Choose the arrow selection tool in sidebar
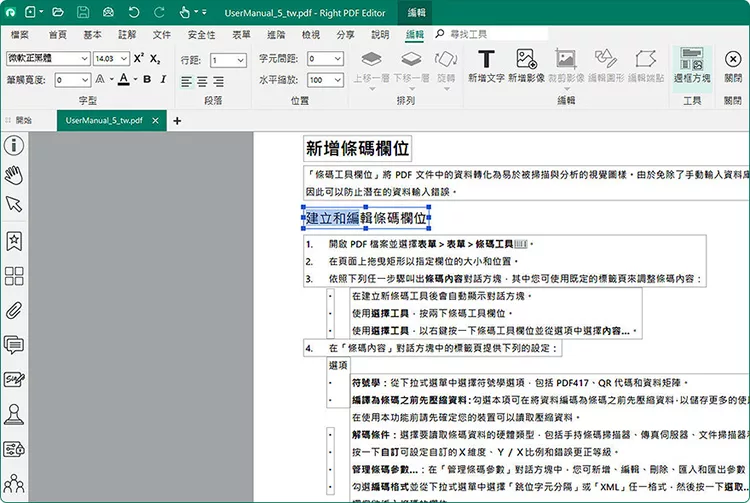This screenshot has width=750, height=503. point(14,204)
